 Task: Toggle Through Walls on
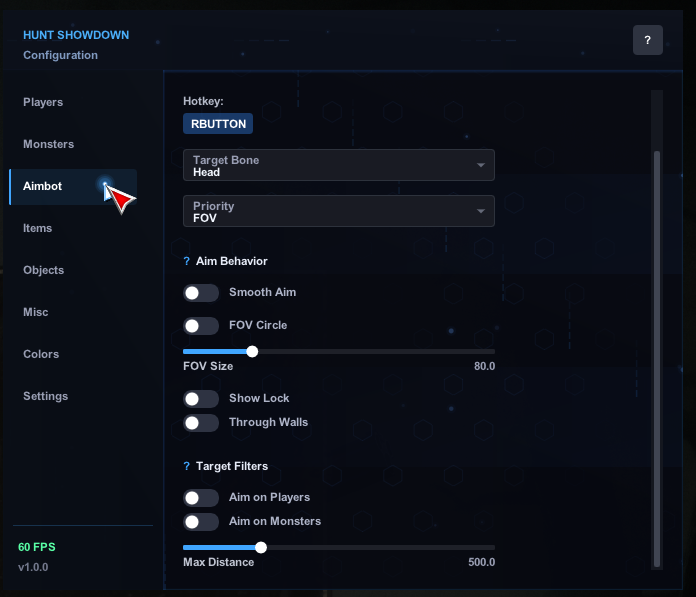tap(201, 423)
